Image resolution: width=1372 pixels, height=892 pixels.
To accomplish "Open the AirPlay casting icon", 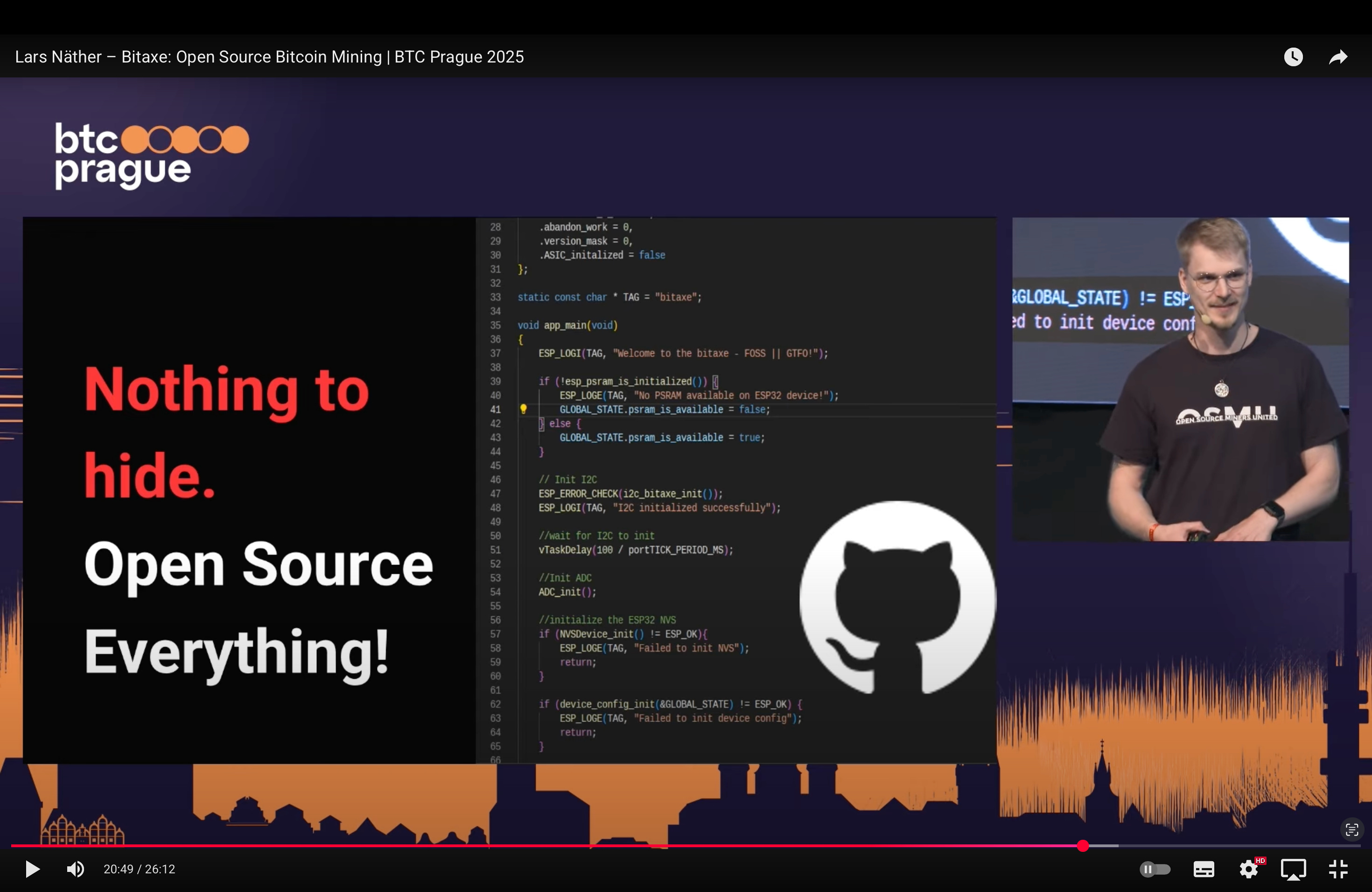I will click(x=1293, y=869).
